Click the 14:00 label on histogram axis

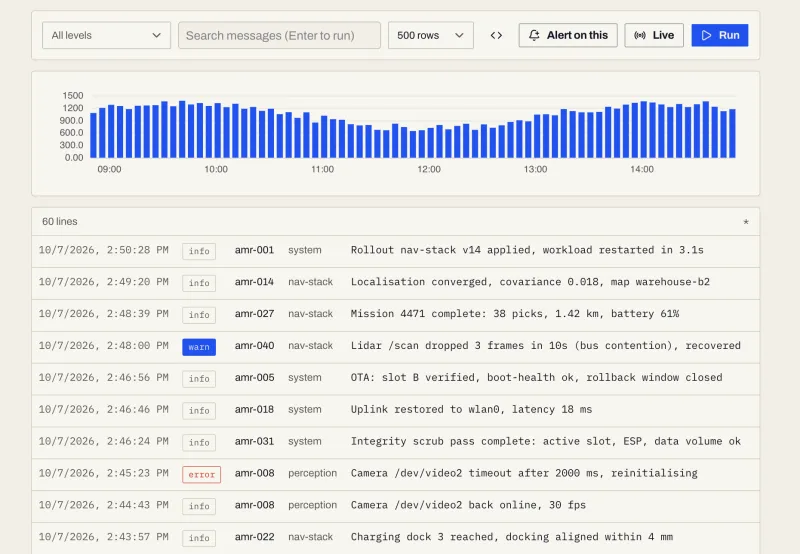641,169
